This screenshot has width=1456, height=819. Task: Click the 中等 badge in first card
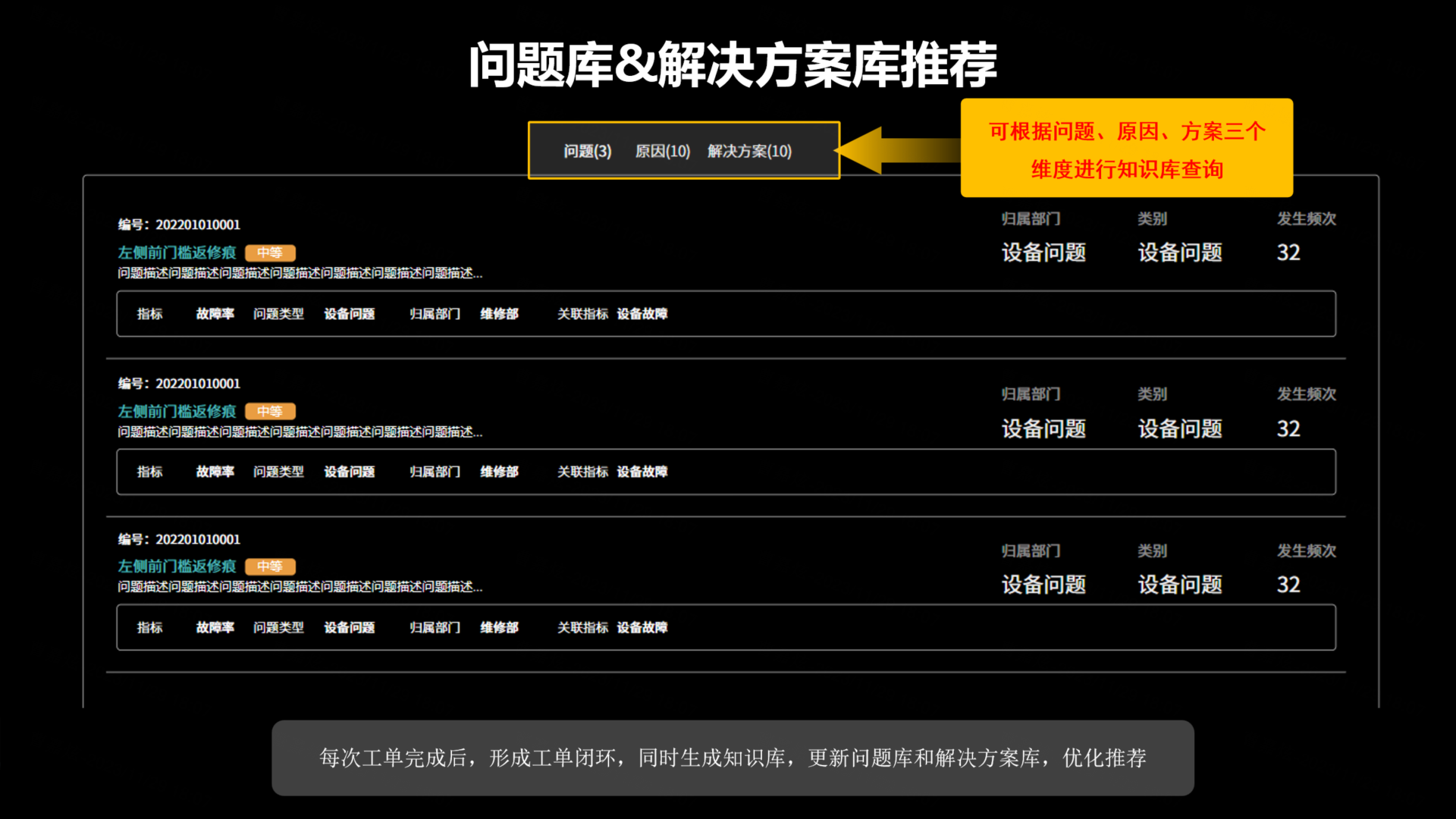[x=270, y=253]
